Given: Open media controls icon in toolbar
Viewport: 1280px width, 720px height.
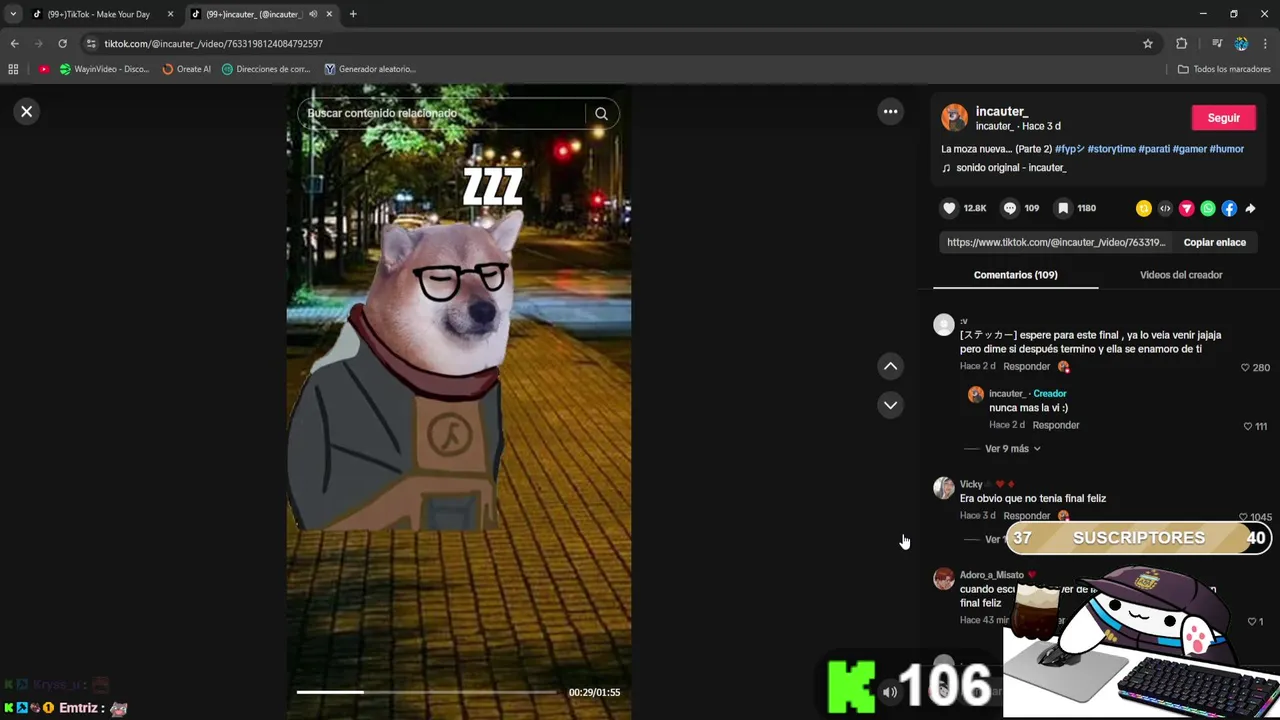Looking at the screenshot, I should pos(1217,44).
